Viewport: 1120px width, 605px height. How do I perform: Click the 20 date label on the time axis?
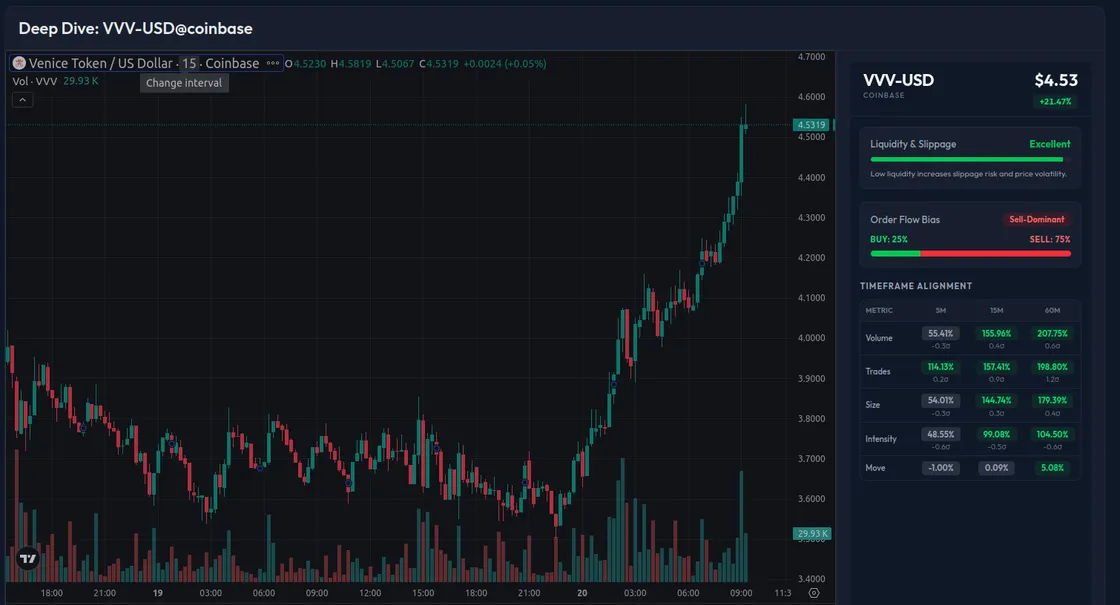click(581, 592)
